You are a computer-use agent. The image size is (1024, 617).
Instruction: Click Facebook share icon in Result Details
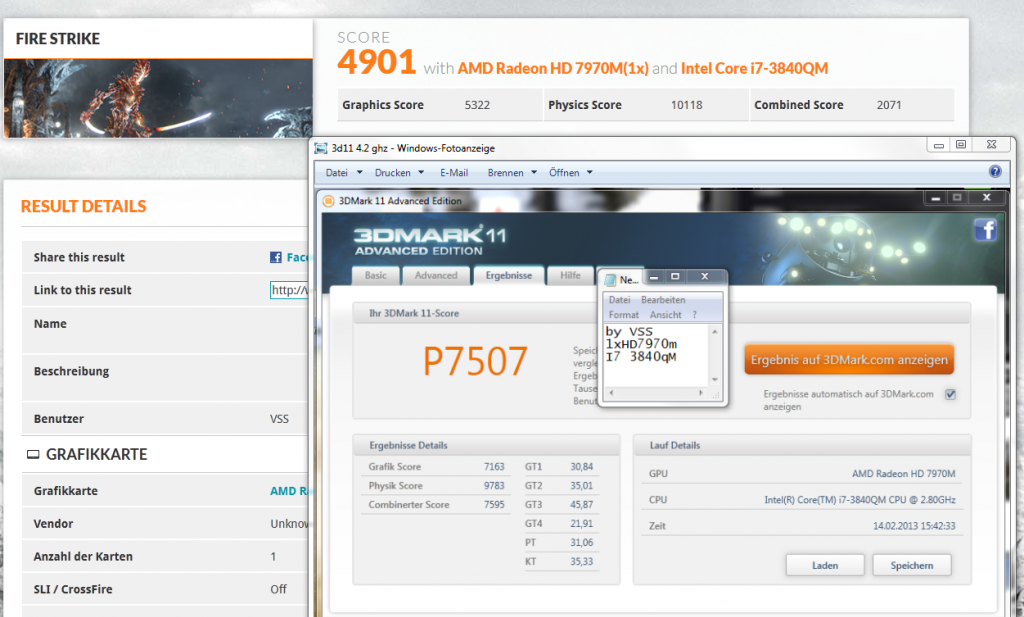point(276,257)
